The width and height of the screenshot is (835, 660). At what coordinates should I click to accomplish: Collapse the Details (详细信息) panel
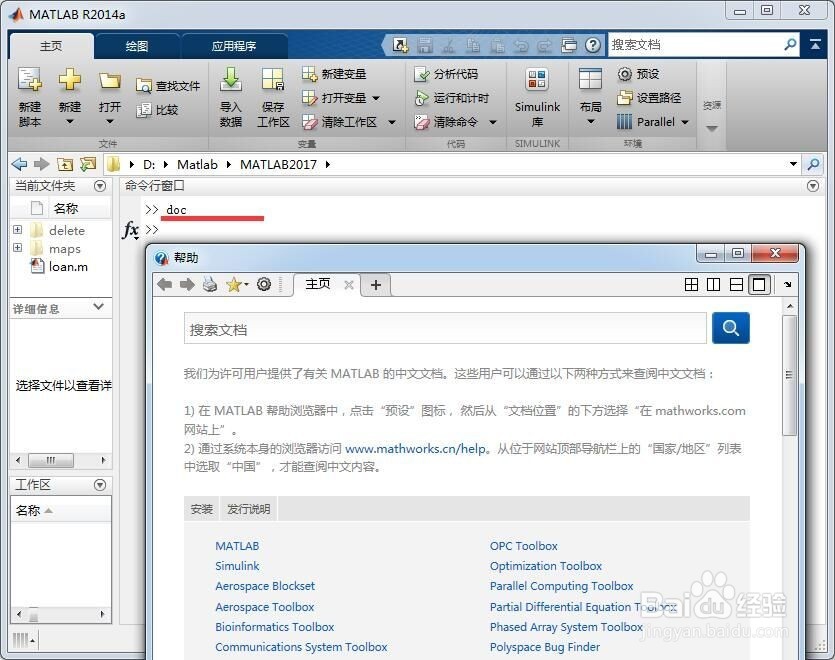99,307
